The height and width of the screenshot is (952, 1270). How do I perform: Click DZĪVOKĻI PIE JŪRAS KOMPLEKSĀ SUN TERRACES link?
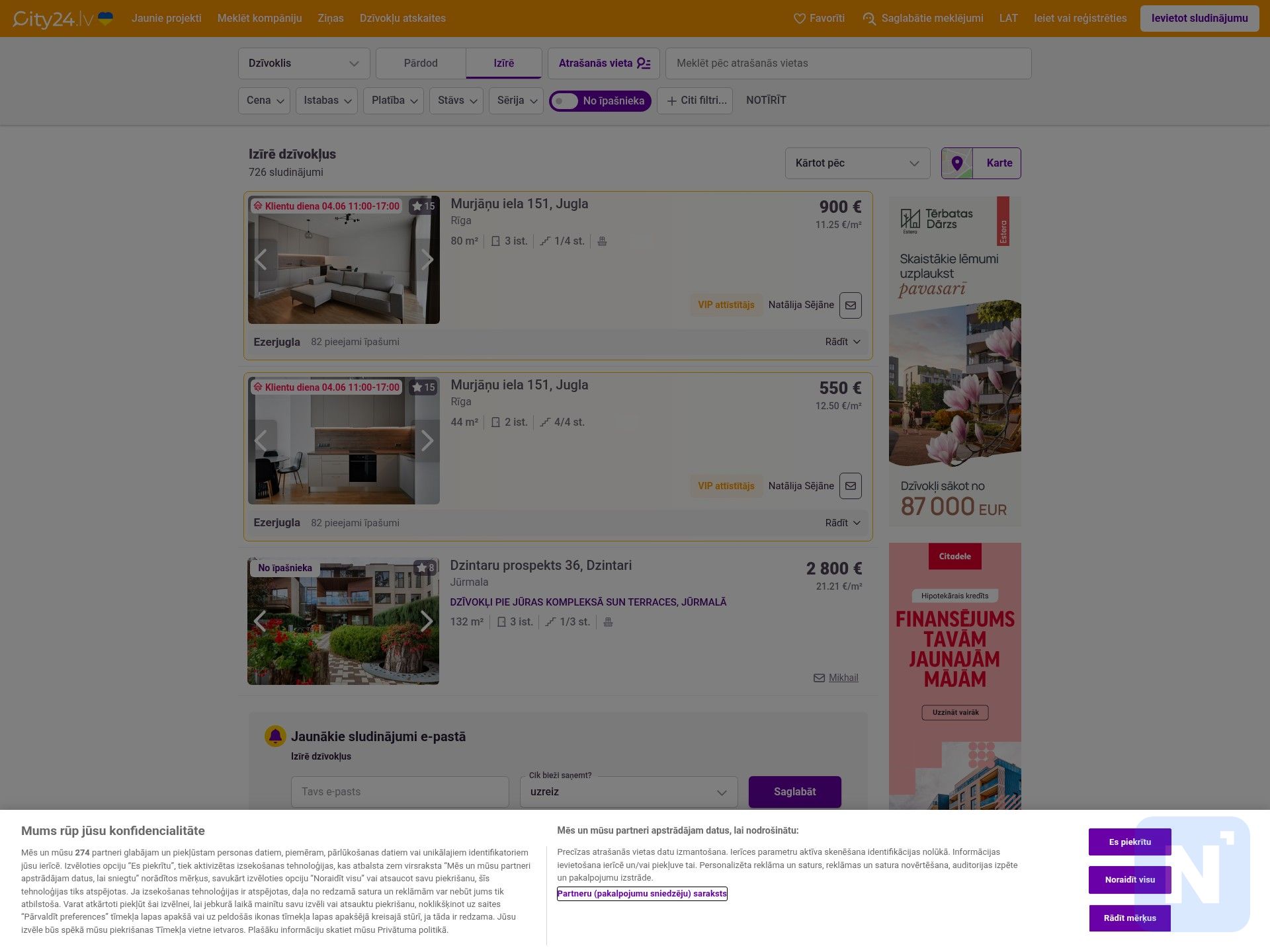click(588, 602)
